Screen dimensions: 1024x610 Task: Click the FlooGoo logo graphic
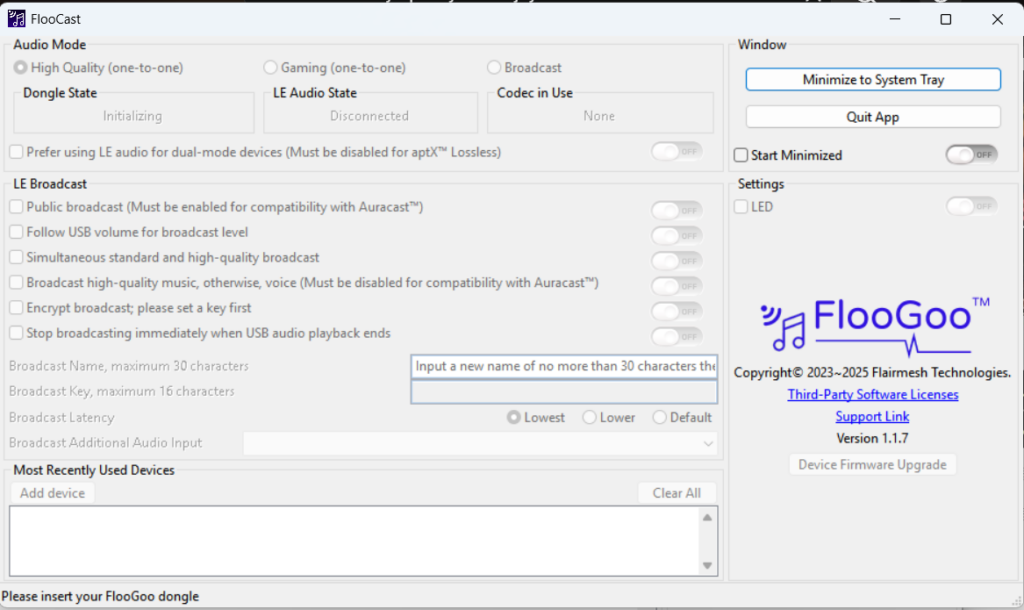coord(874,326)
